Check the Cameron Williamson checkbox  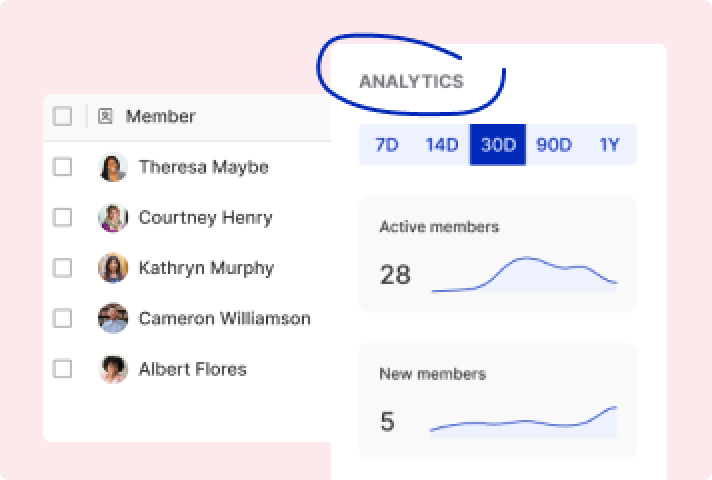pos(62,318)
